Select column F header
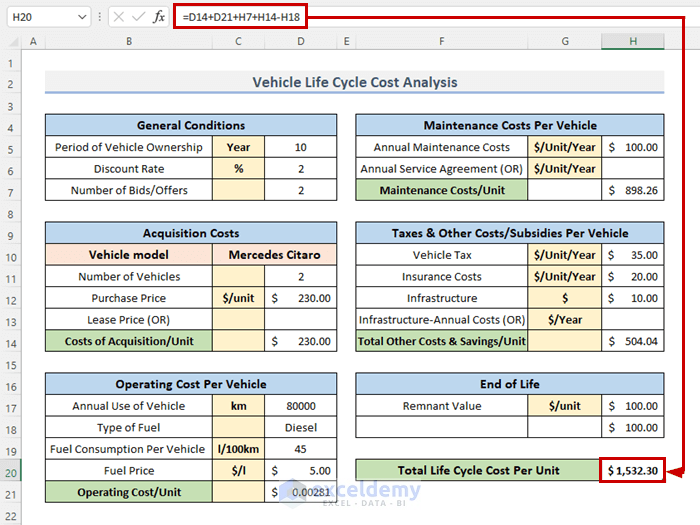The image size is (700, 525). 441,41
